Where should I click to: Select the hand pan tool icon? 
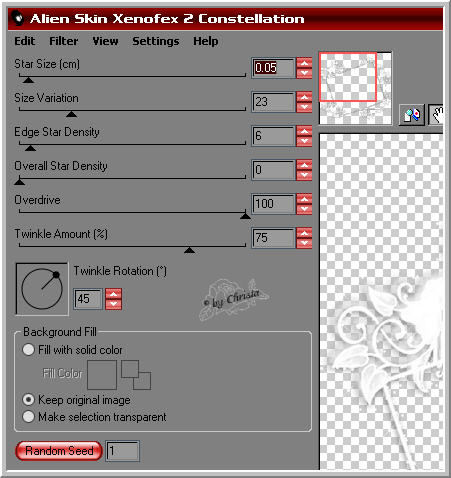click(x=436, y=115)
